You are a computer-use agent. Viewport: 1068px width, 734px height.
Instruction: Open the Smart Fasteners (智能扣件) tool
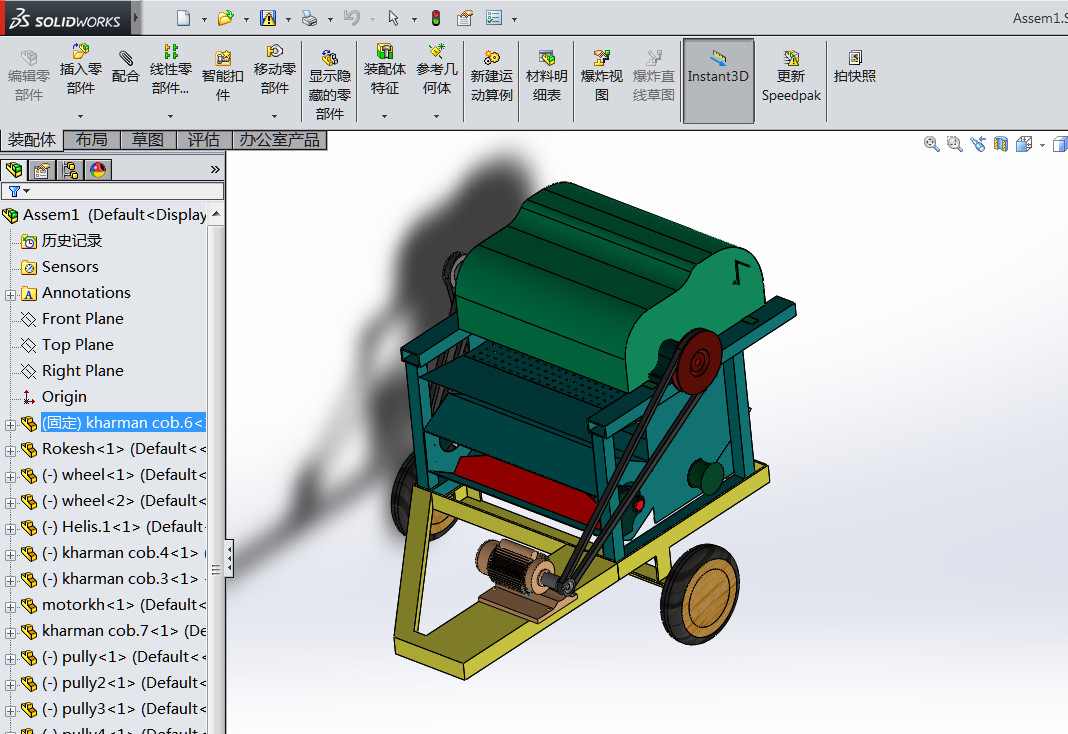(x=223, y=76)
